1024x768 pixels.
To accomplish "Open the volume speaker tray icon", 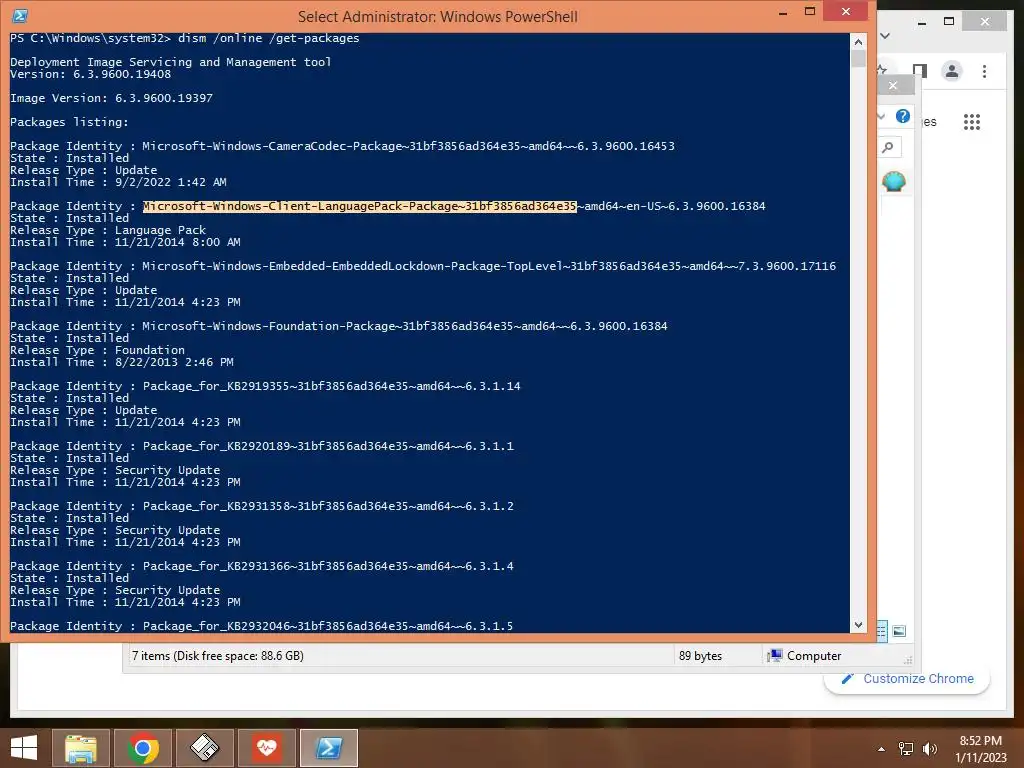I will point(929,749).
